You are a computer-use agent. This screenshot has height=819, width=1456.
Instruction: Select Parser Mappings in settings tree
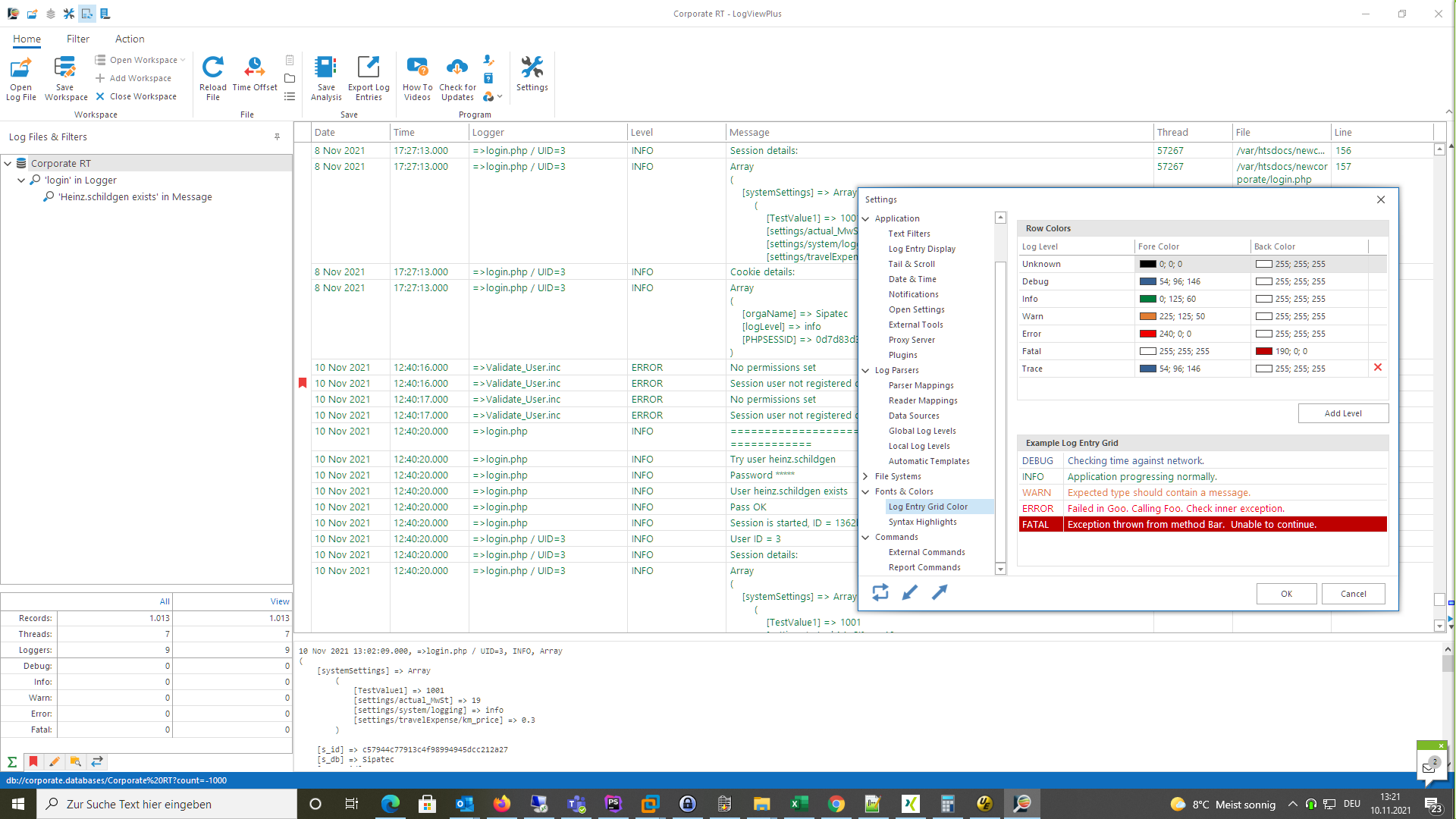[x=921, y=385]
